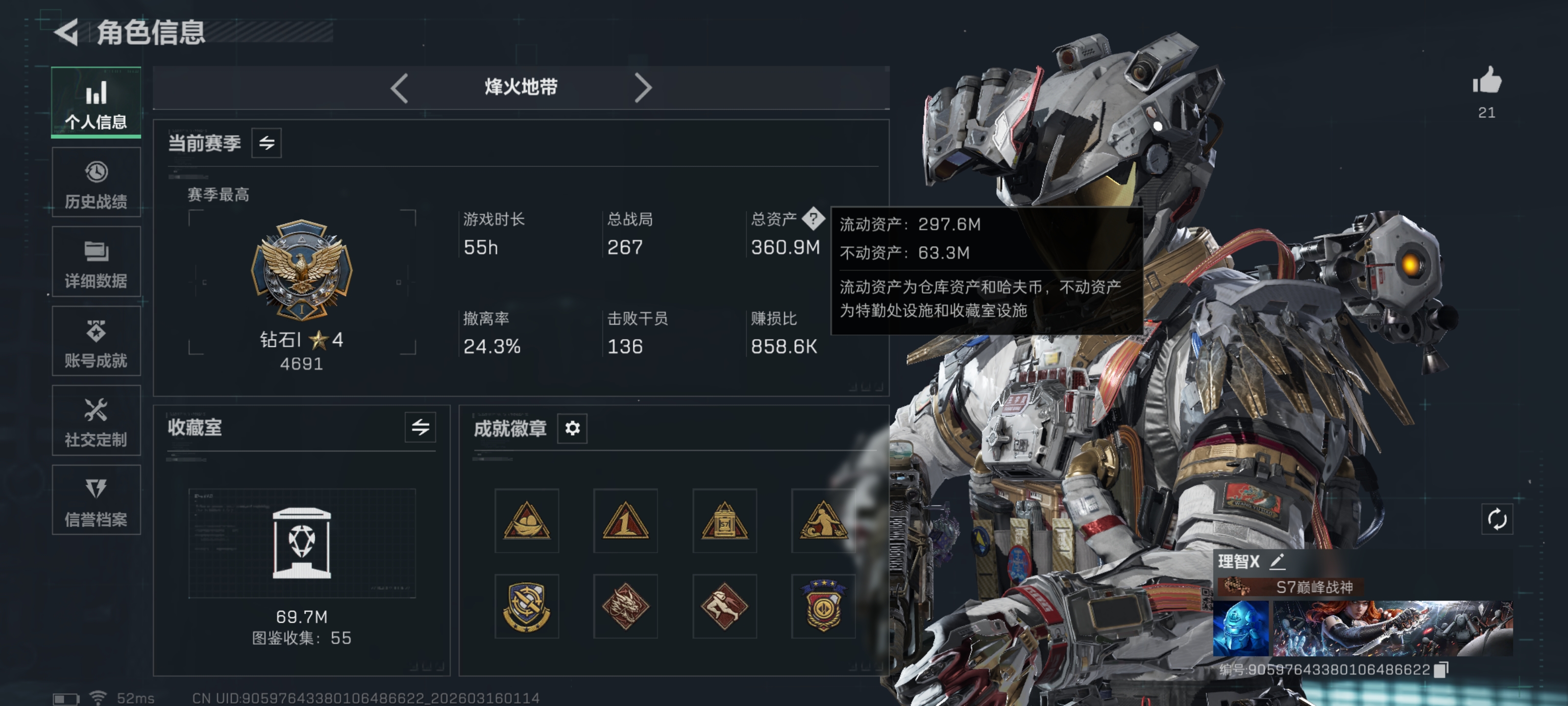Switch to the previous game mode with the left chevron
The height and width of the screenshot is (706, 1568).
pos(399,88)
